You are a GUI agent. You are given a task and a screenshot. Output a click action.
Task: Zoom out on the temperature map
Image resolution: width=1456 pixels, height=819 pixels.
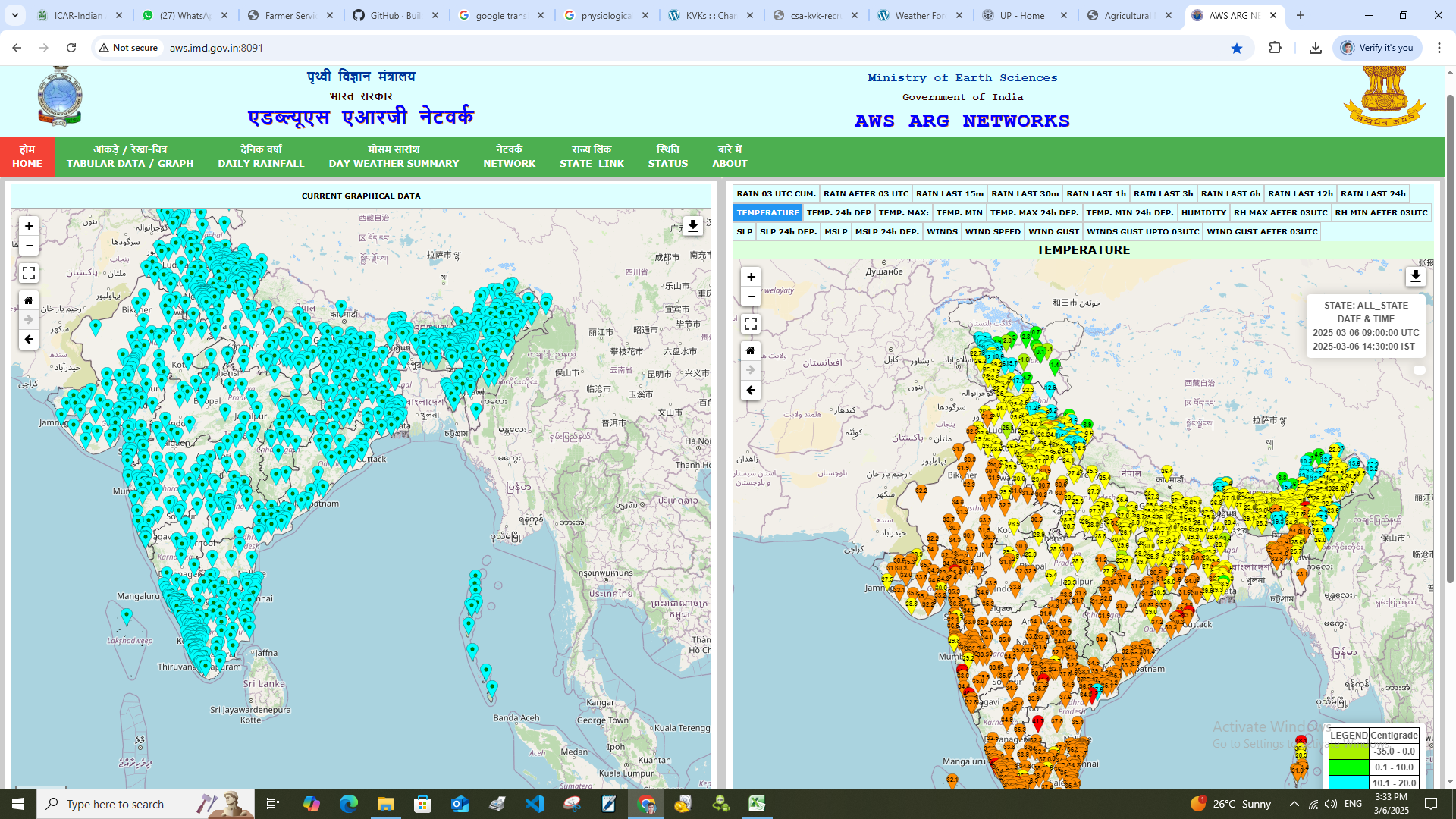click(x=751, y=297)
